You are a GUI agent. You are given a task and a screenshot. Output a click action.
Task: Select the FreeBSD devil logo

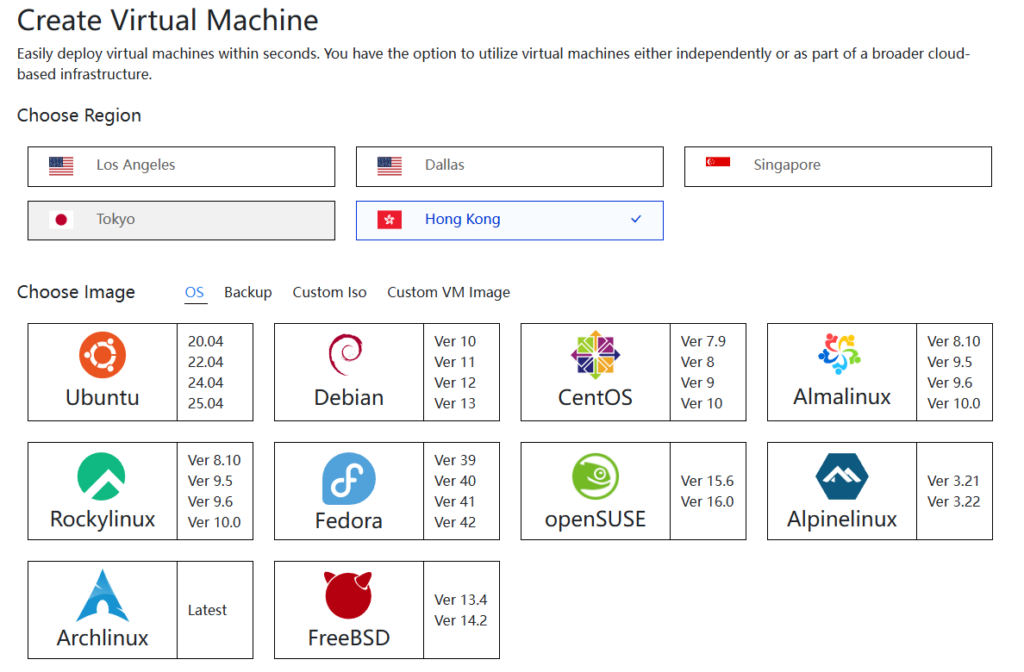coord(348,596)
